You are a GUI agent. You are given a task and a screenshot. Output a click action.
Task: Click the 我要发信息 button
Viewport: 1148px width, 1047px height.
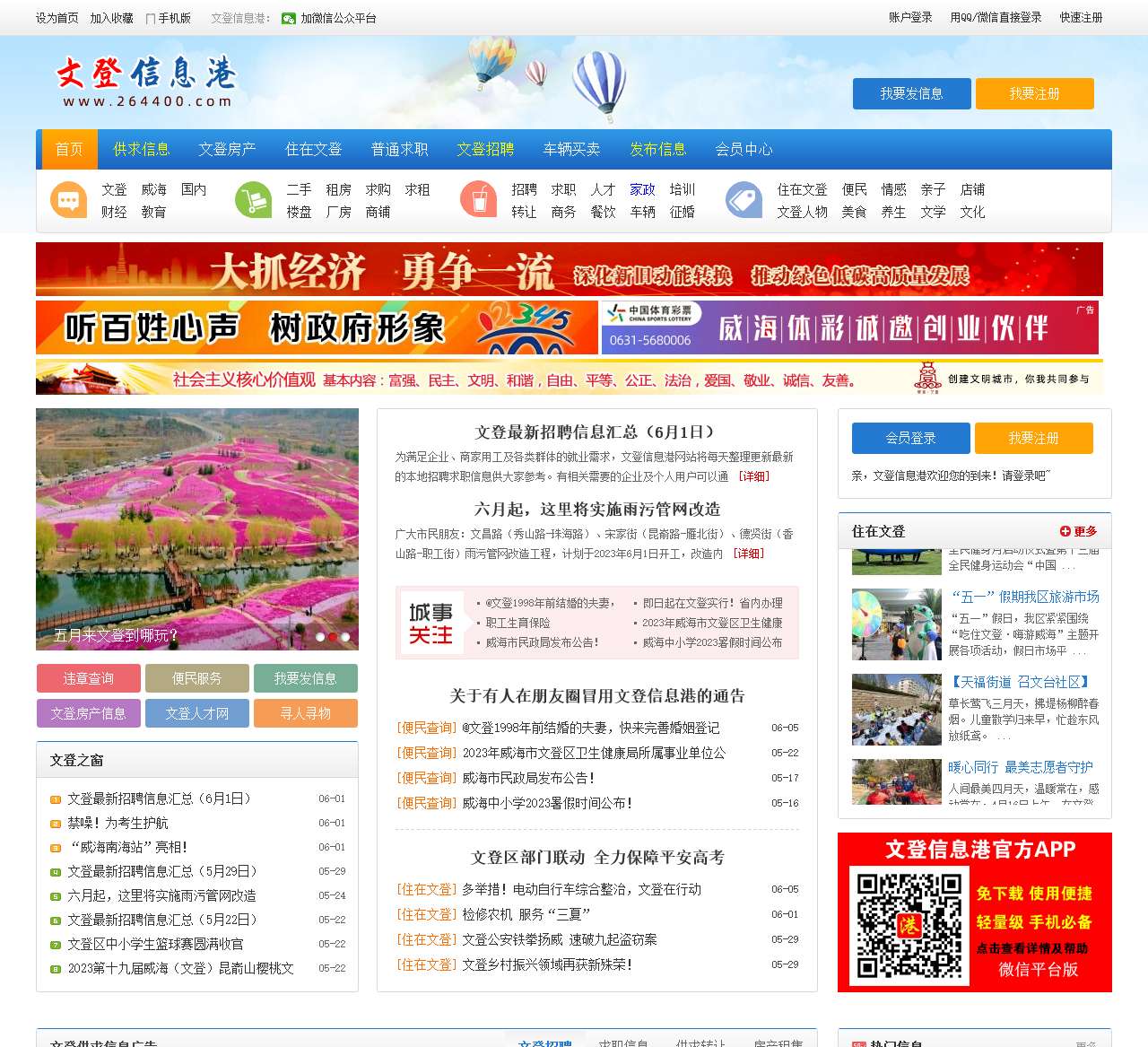click(x=911, y=93)
